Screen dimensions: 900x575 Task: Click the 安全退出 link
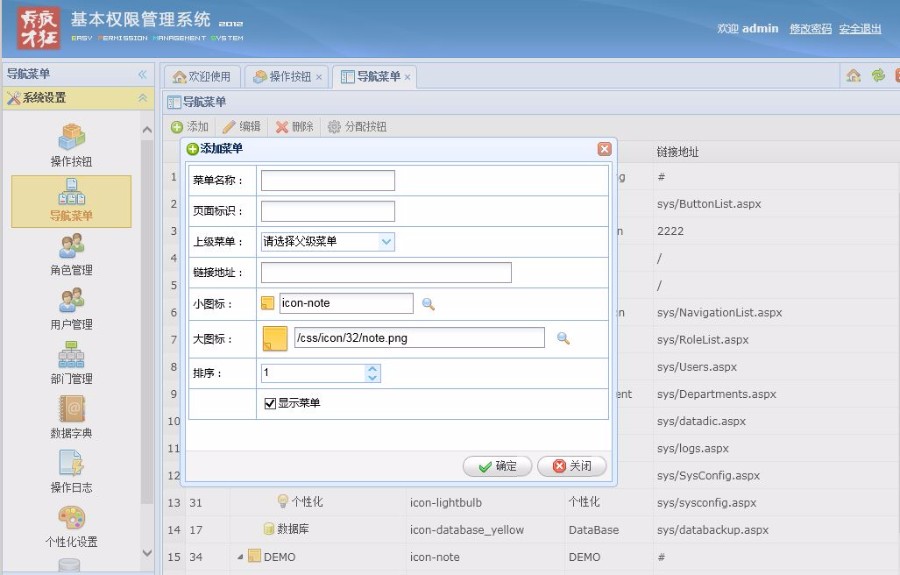click(860, 29)
